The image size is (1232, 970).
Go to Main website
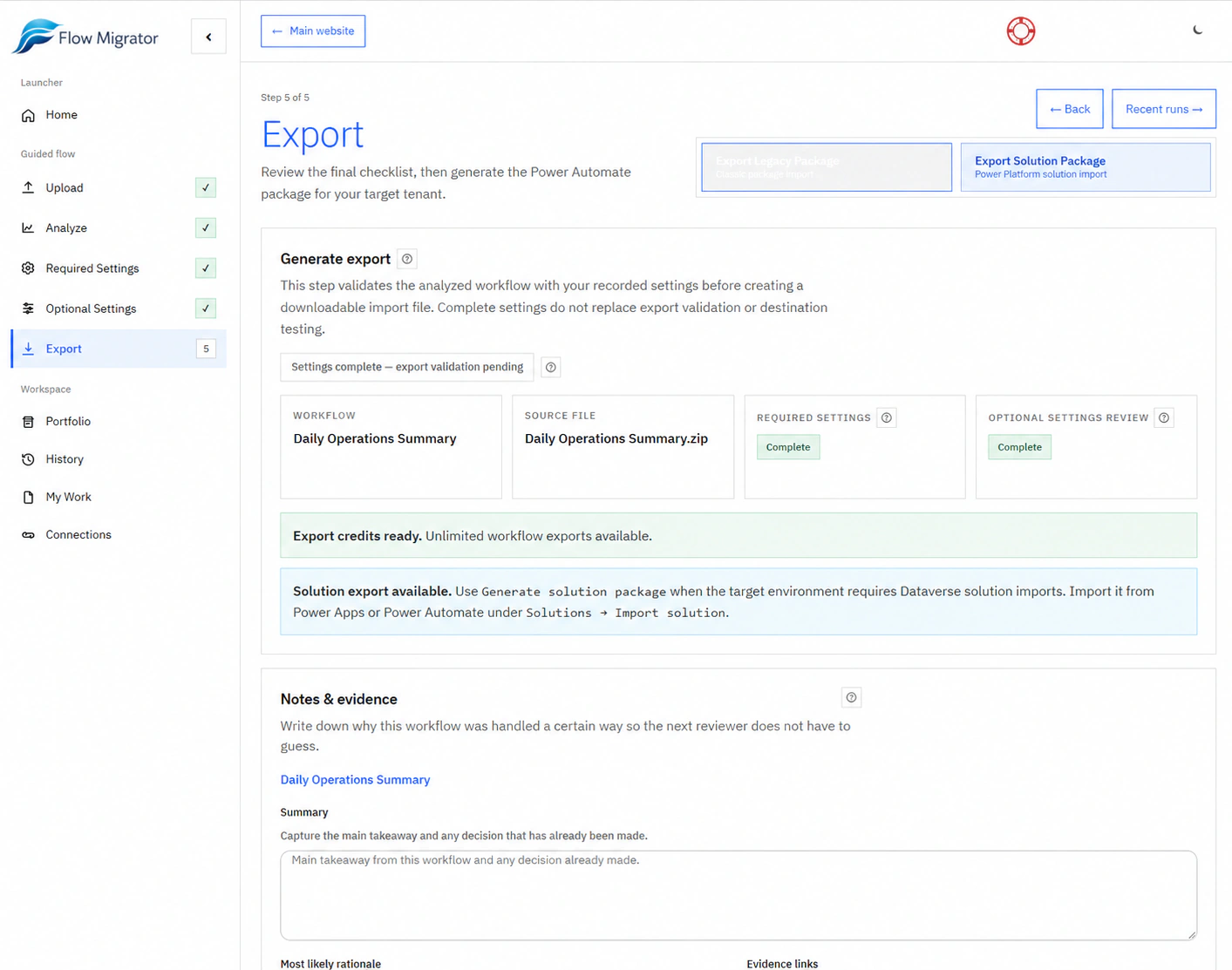(x=313, y=31)
